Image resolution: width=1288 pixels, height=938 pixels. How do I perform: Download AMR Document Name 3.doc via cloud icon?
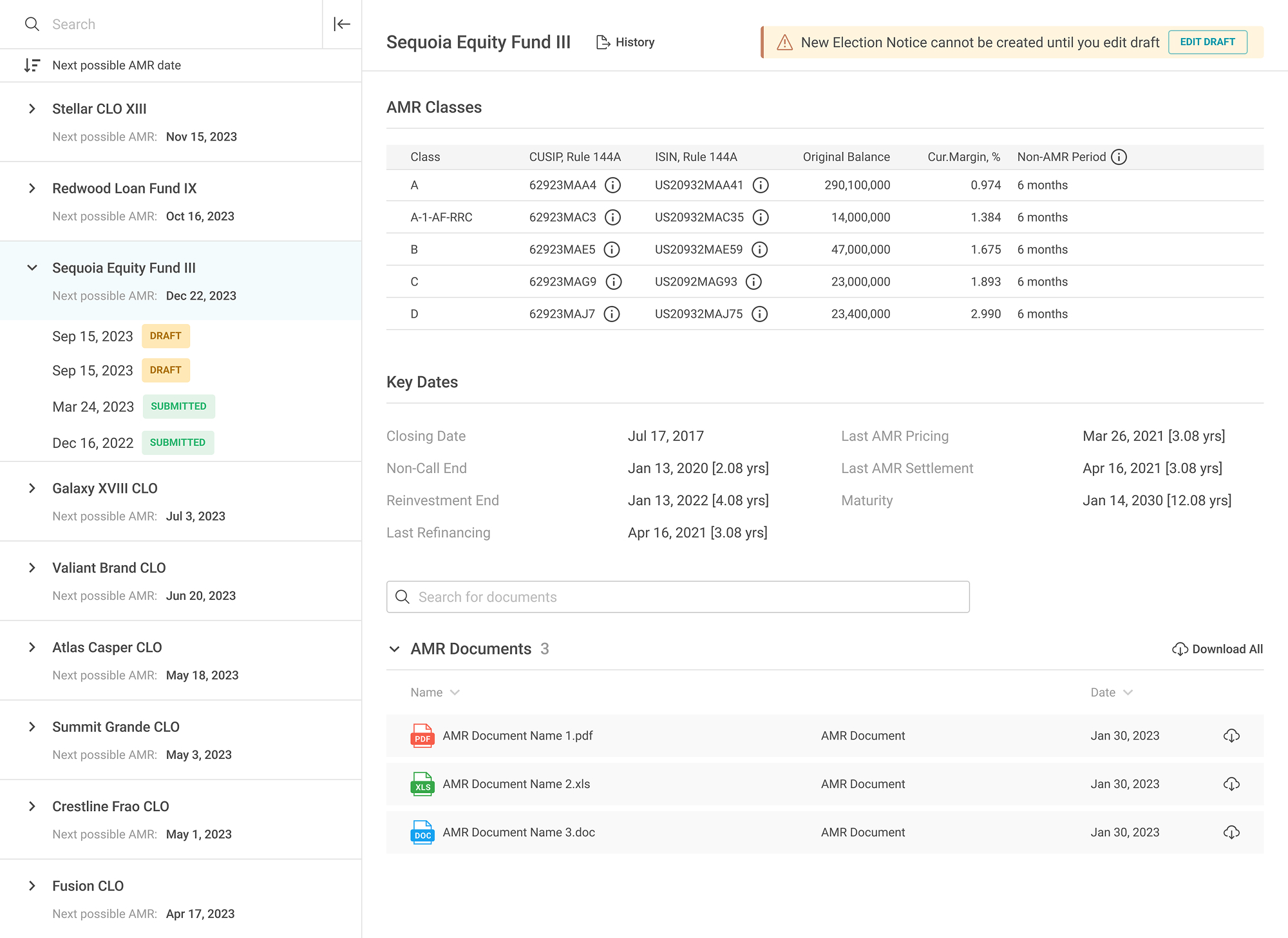coord(1231,832)
